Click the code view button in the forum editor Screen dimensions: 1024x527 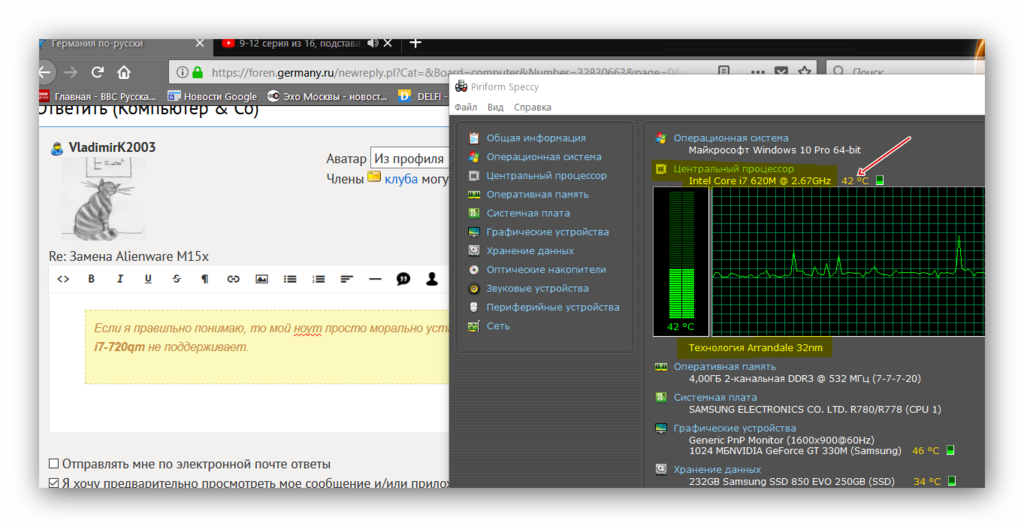(x=63, y=279)
